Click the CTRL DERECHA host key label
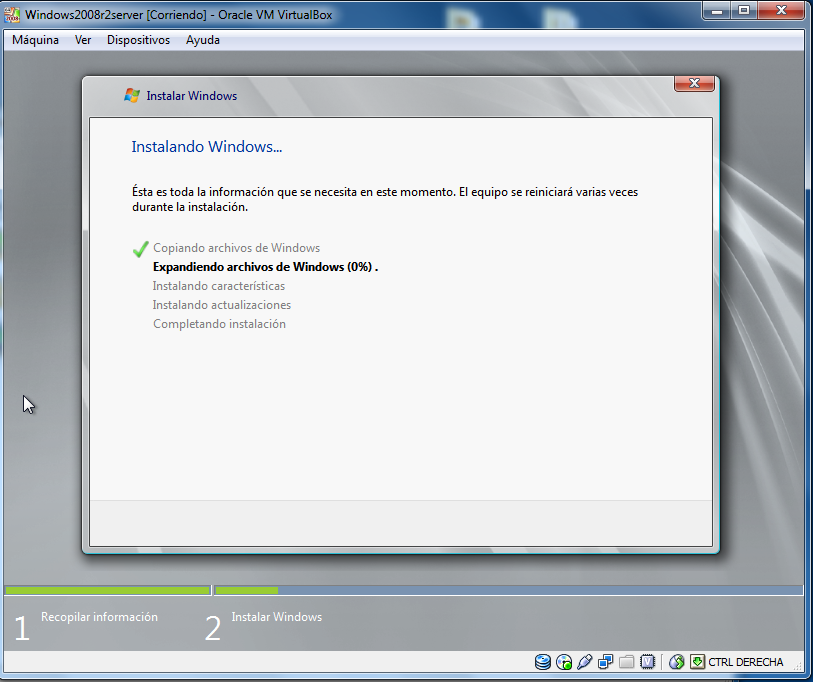The width and height of the screenshot is (813, 682). pyautogui.click(x=746, y=662)
